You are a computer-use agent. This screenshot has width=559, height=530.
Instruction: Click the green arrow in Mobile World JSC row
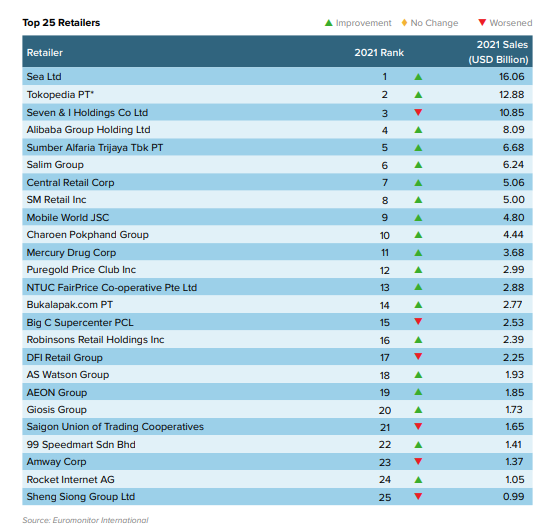pos(418,217)
